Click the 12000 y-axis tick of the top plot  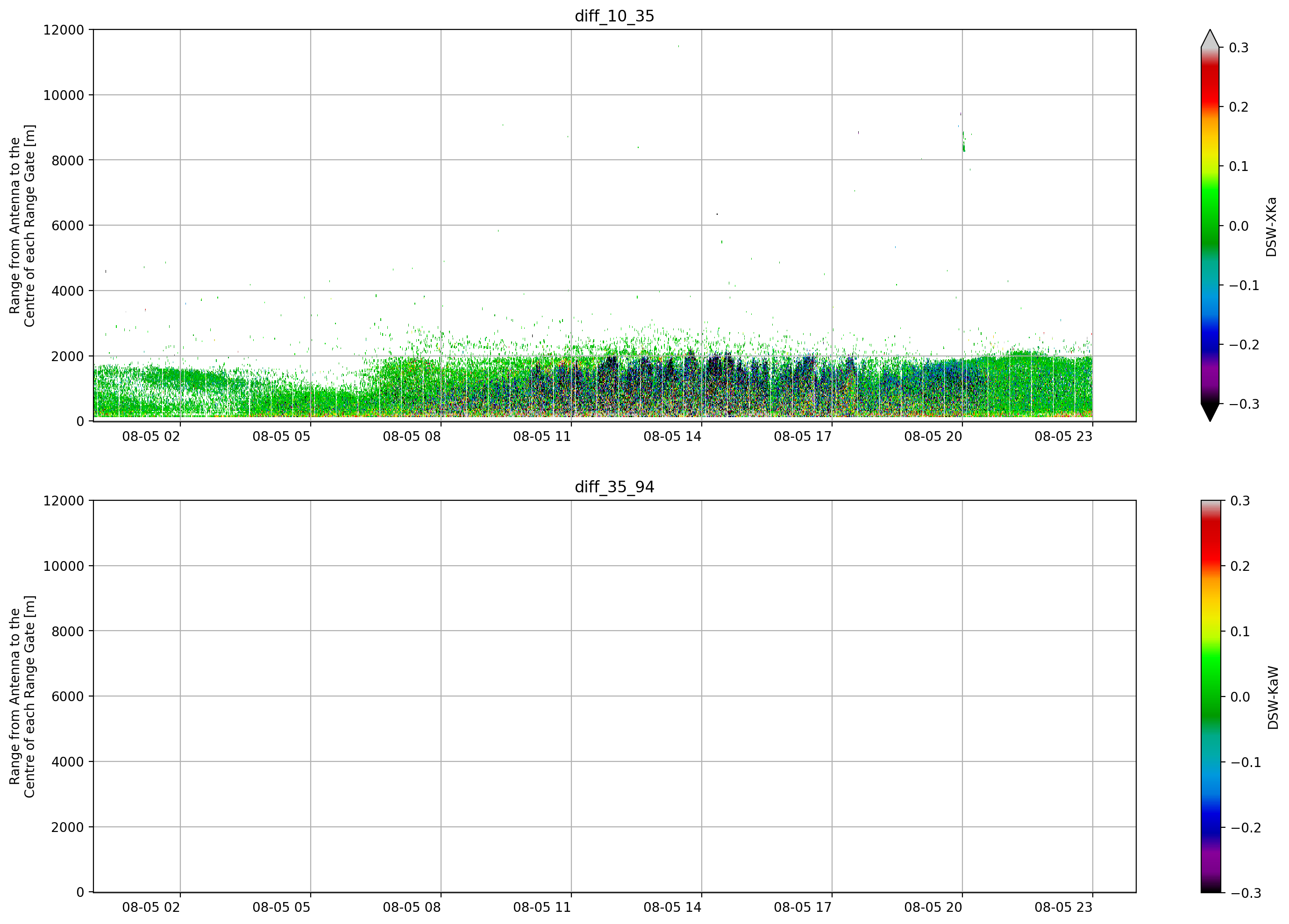point(64,29)
